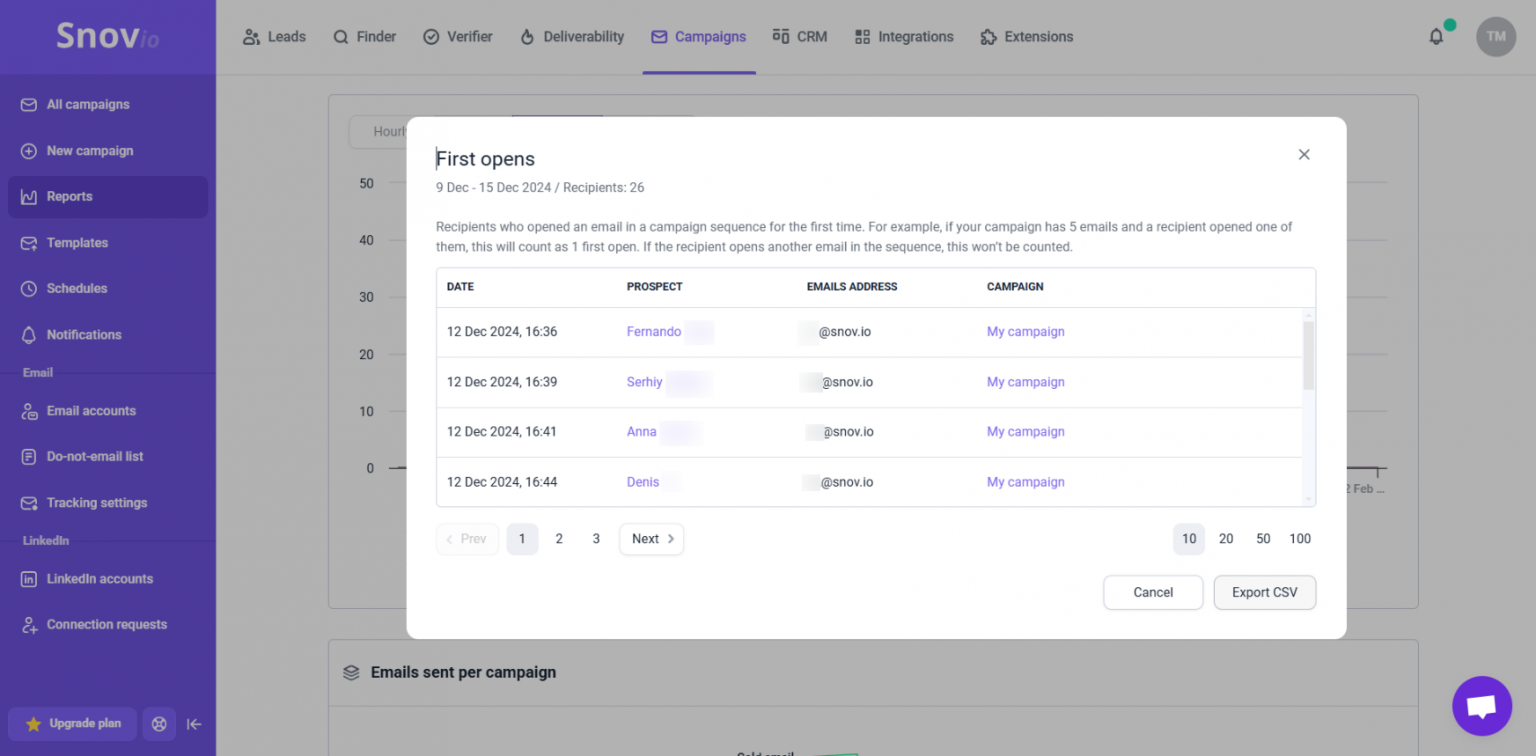Click the Notifications bell icon in sidebar

pyautogui.click(x=29, y=335)
